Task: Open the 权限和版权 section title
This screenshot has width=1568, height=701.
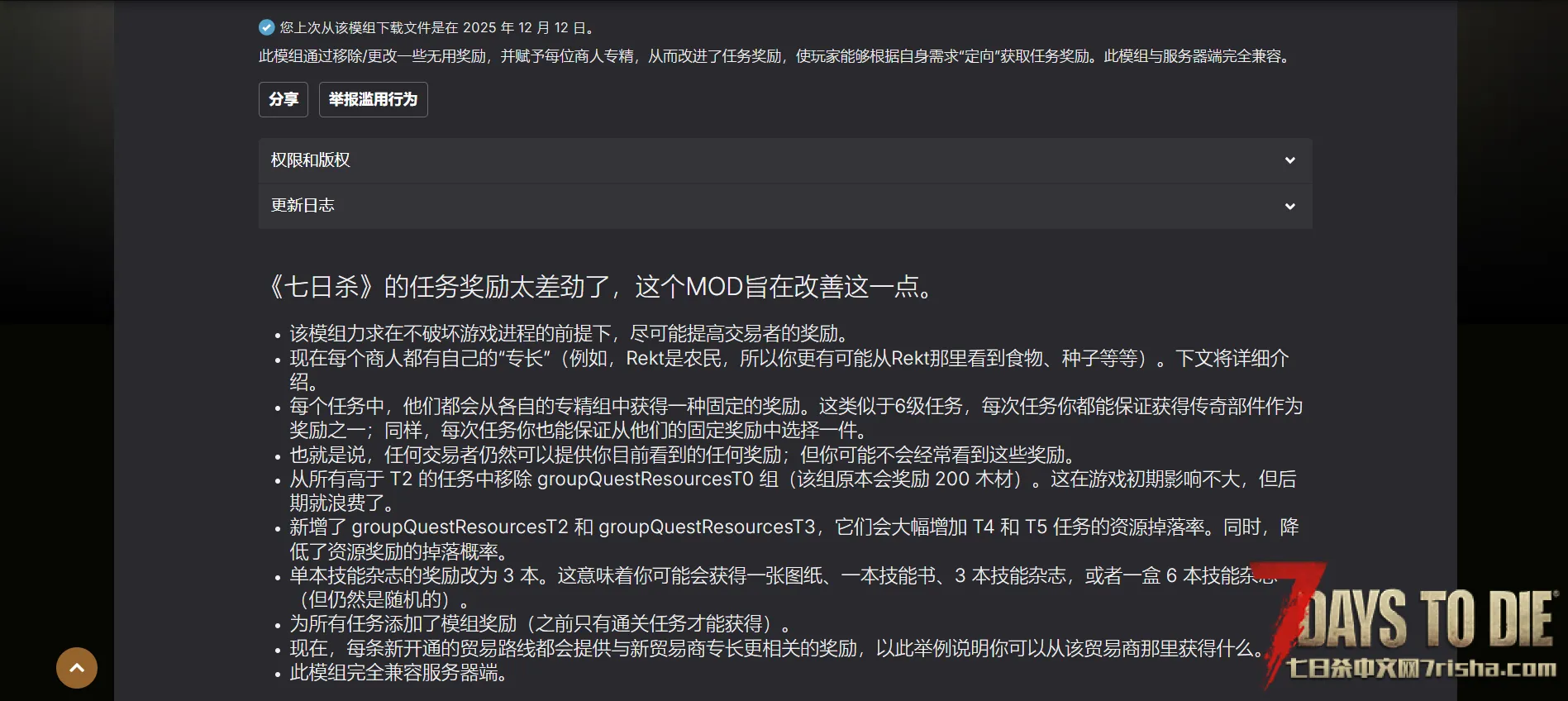Action: pyautogui.click(x=311, y=160)
